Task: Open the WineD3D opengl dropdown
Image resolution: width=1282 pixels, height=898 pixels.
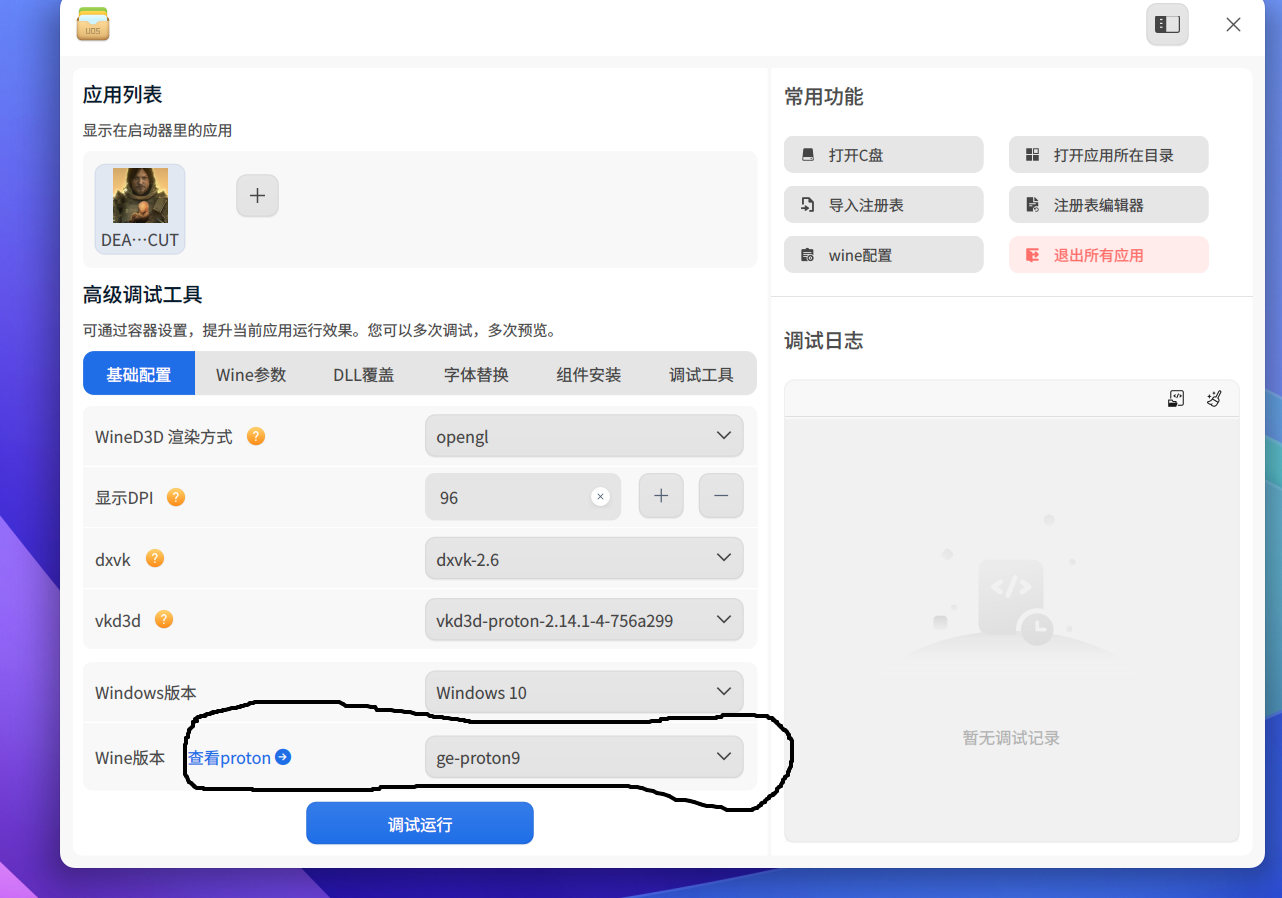Action: (x=584, y=436)
